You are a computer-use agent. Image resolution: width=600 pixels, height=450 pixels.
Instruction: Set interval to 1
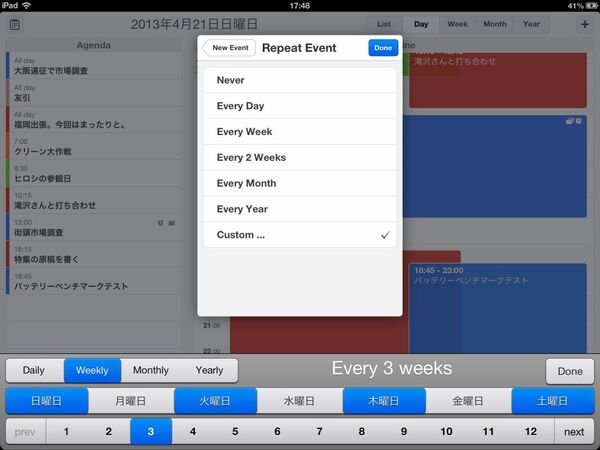[67, 432]
